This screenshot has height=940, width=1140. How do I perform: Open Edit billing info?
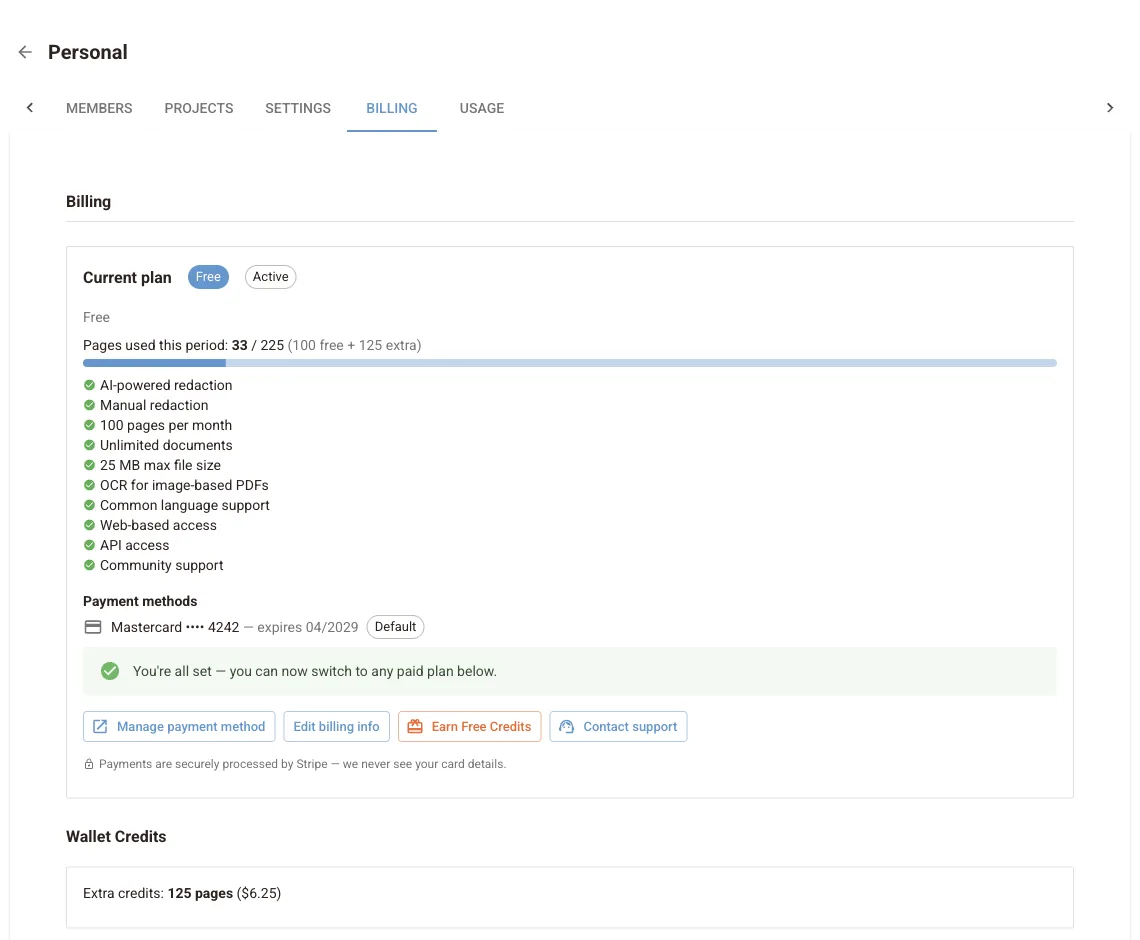click(337, 726)
